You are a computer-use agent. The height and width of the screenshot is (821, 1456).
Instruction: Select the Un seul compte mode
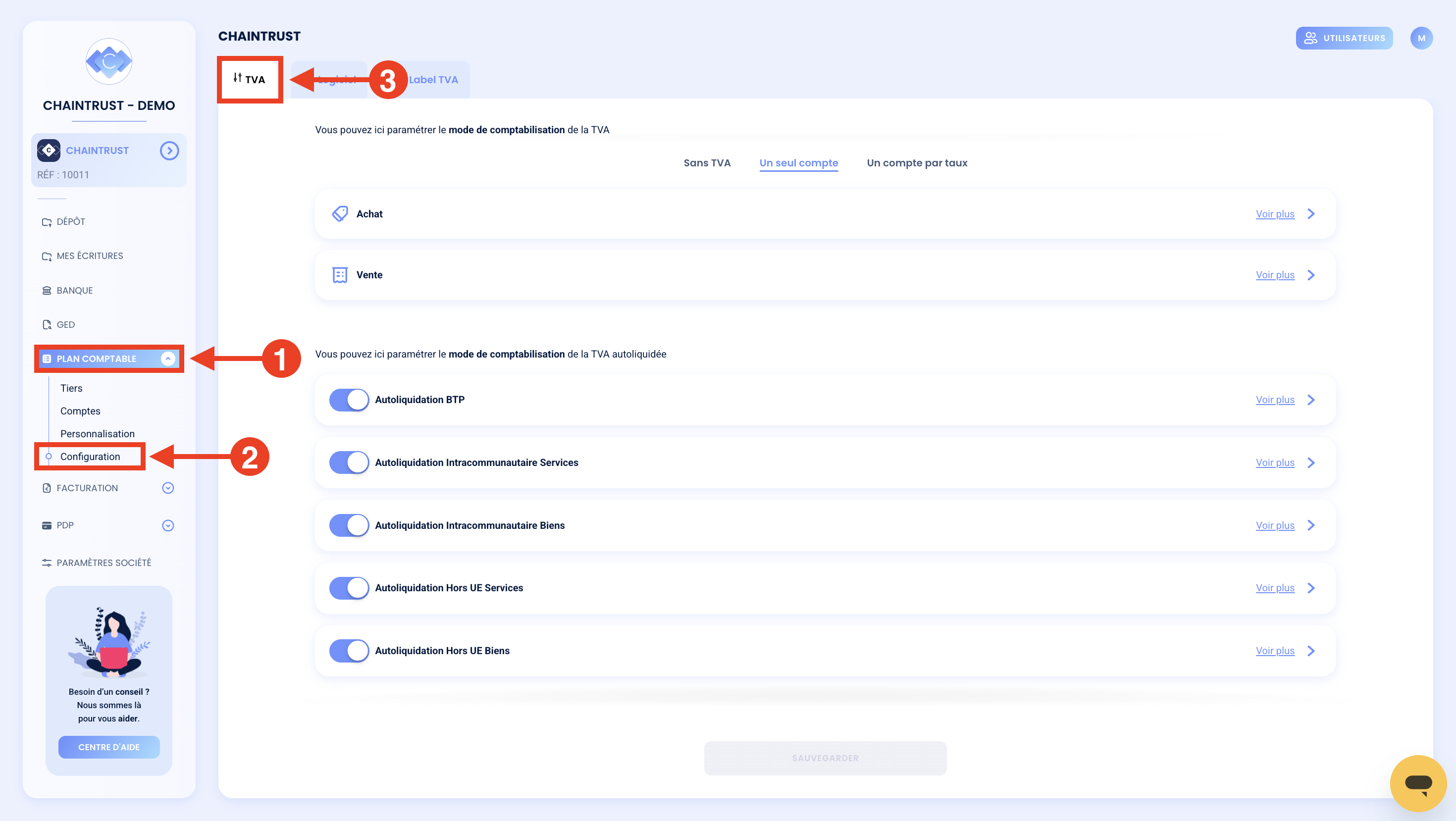click(x=799, y=163)
